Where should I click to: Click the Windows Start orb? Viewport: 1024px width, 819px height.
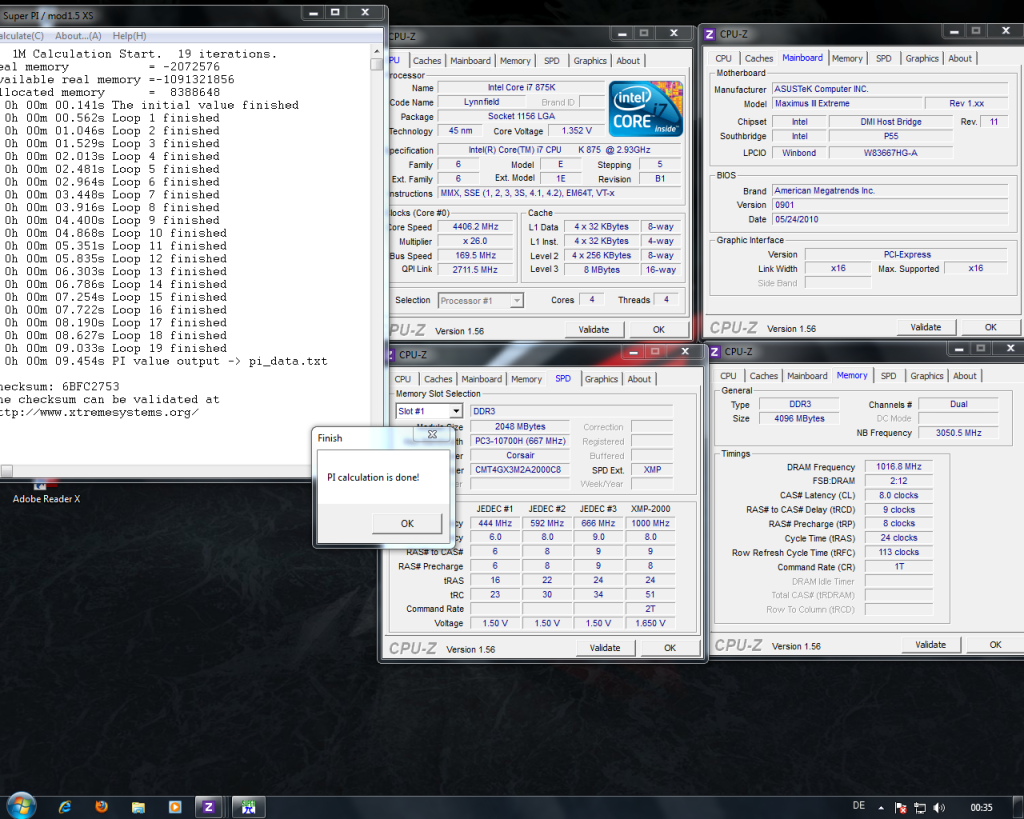tap(21, 805)
